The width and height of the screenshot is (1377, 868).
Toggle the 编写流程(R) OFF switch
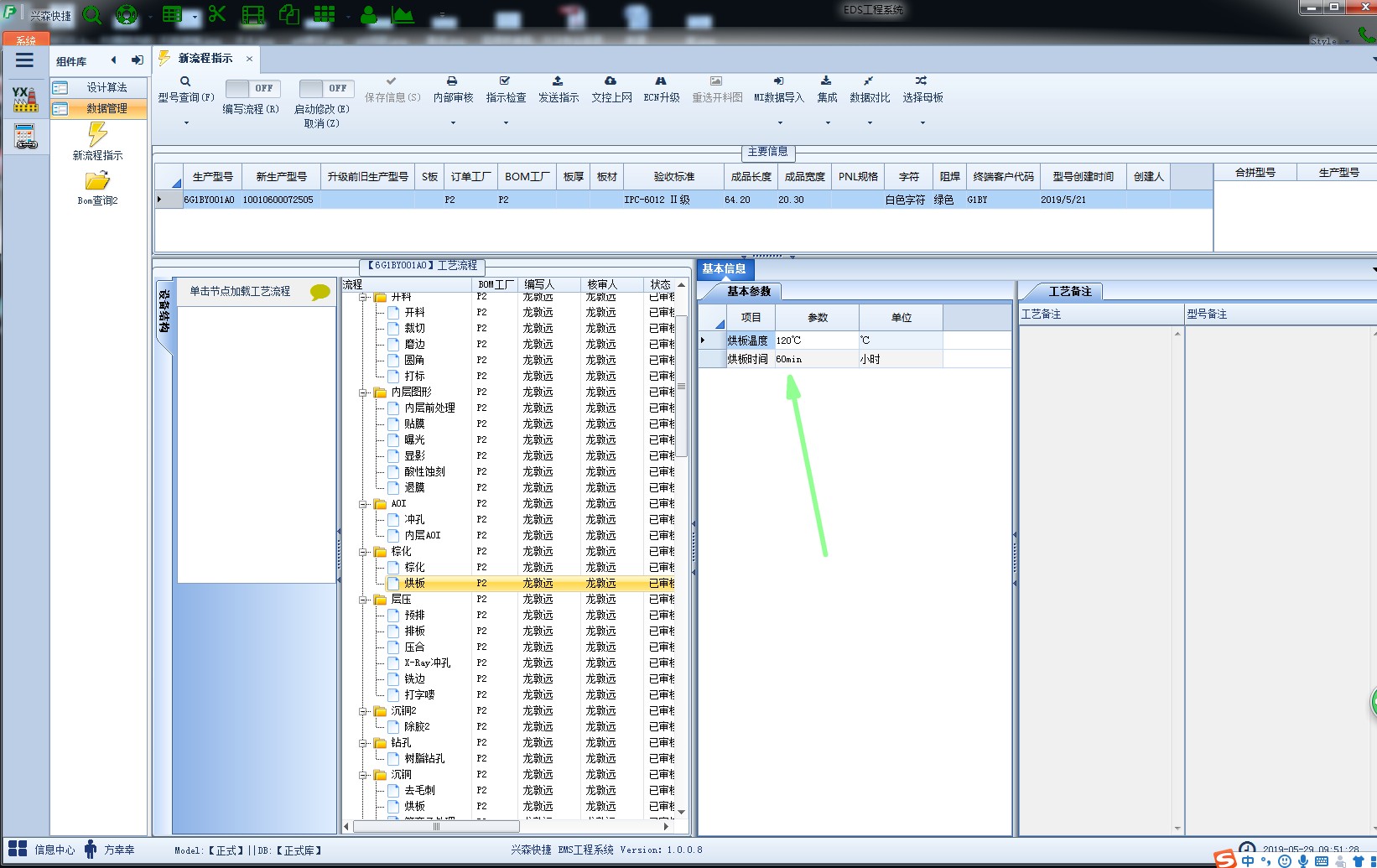(x=253, y=88)
